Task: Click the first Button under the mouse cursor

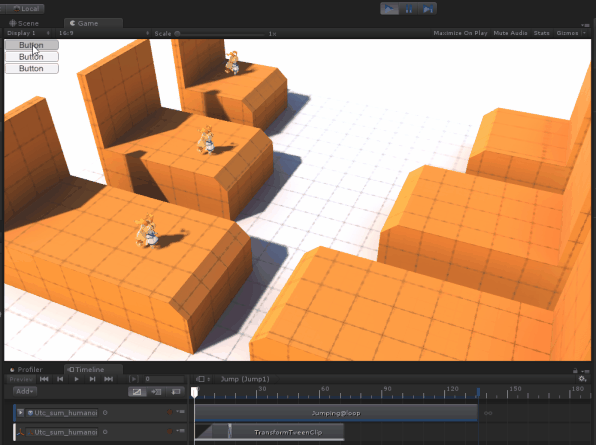Action: pyautogui.click(x=32, y=45)
